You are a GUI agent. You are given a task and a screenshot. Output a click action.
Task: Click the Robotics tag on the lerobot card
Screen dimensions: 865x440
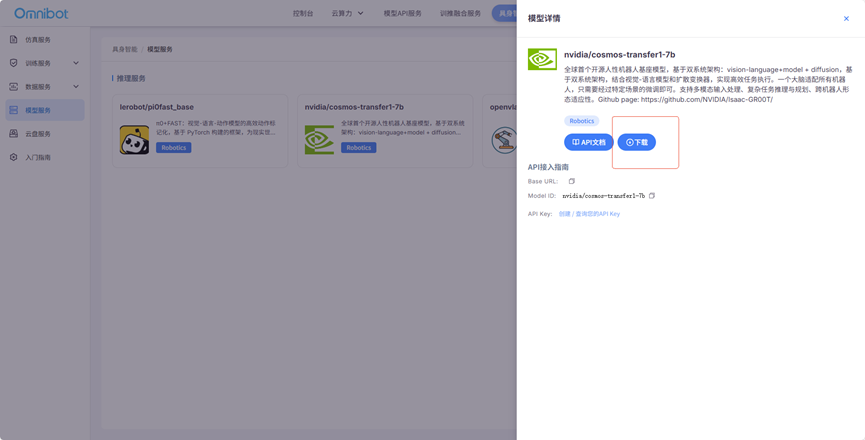click(174, 148)
